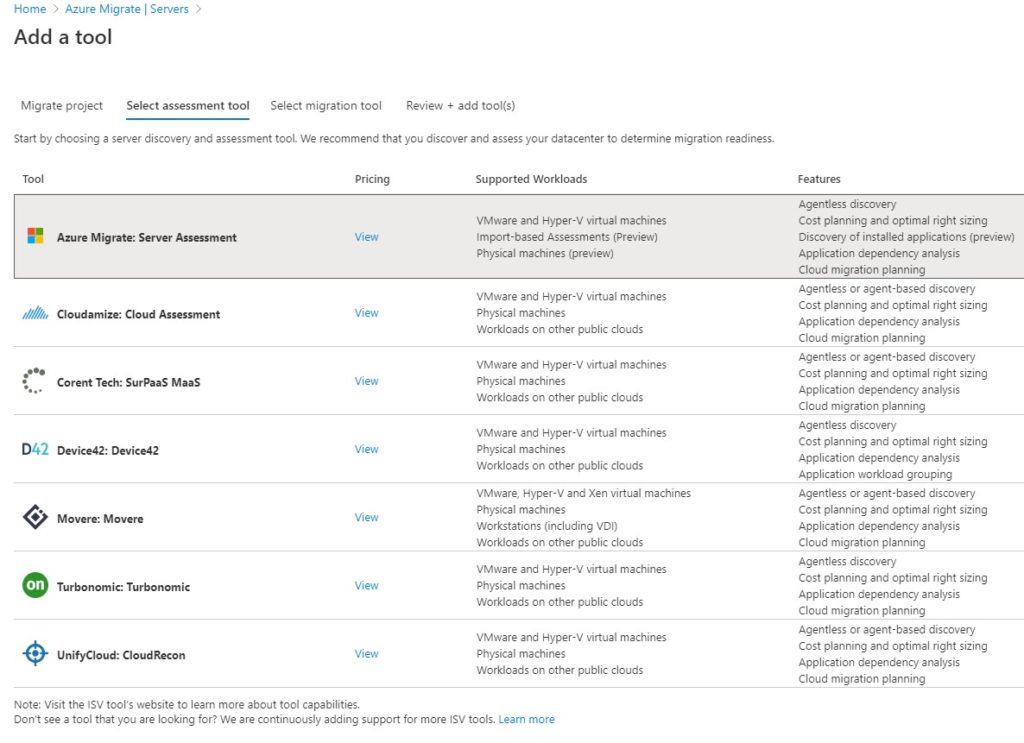Open the Review + add tool(s) tab
This screenshot has width=1024, height=743.
(x=460, y=105)
